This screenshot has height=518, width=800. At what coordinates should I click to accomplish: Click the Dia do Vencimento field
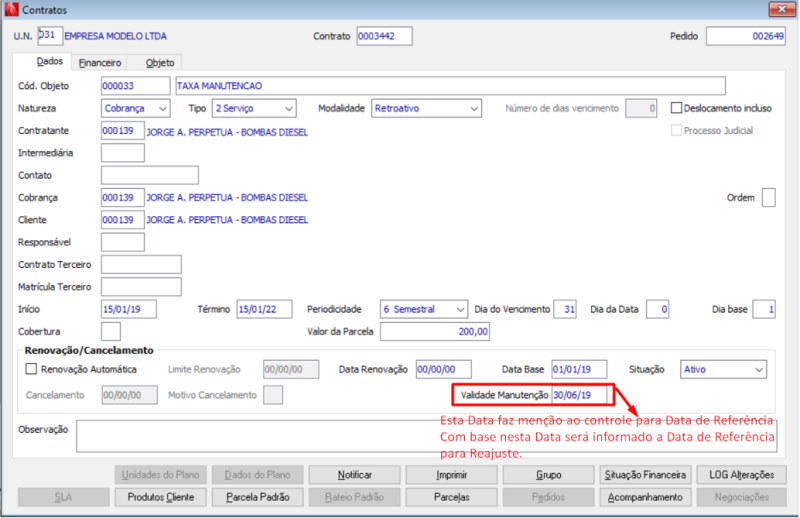565,309
